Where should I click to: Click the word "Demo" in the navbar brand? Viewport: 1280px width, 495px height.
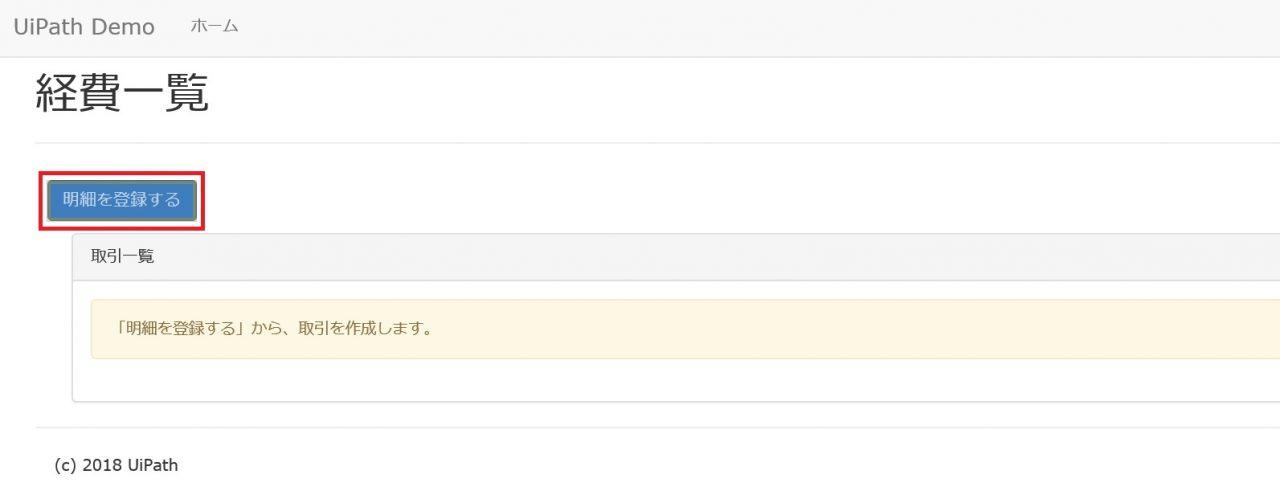click(123, 27)
